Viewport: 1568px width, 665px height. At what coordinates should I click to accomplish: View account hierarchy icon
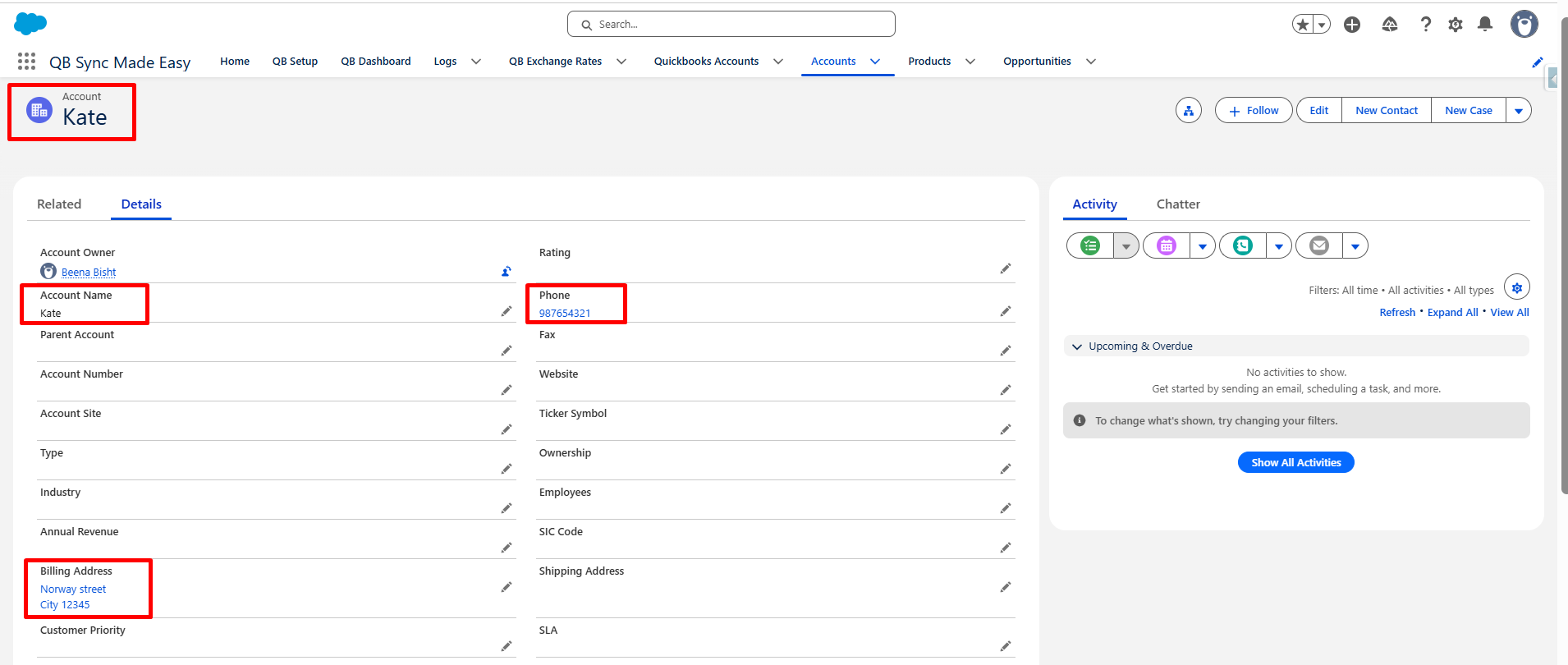pos(1189,110)
